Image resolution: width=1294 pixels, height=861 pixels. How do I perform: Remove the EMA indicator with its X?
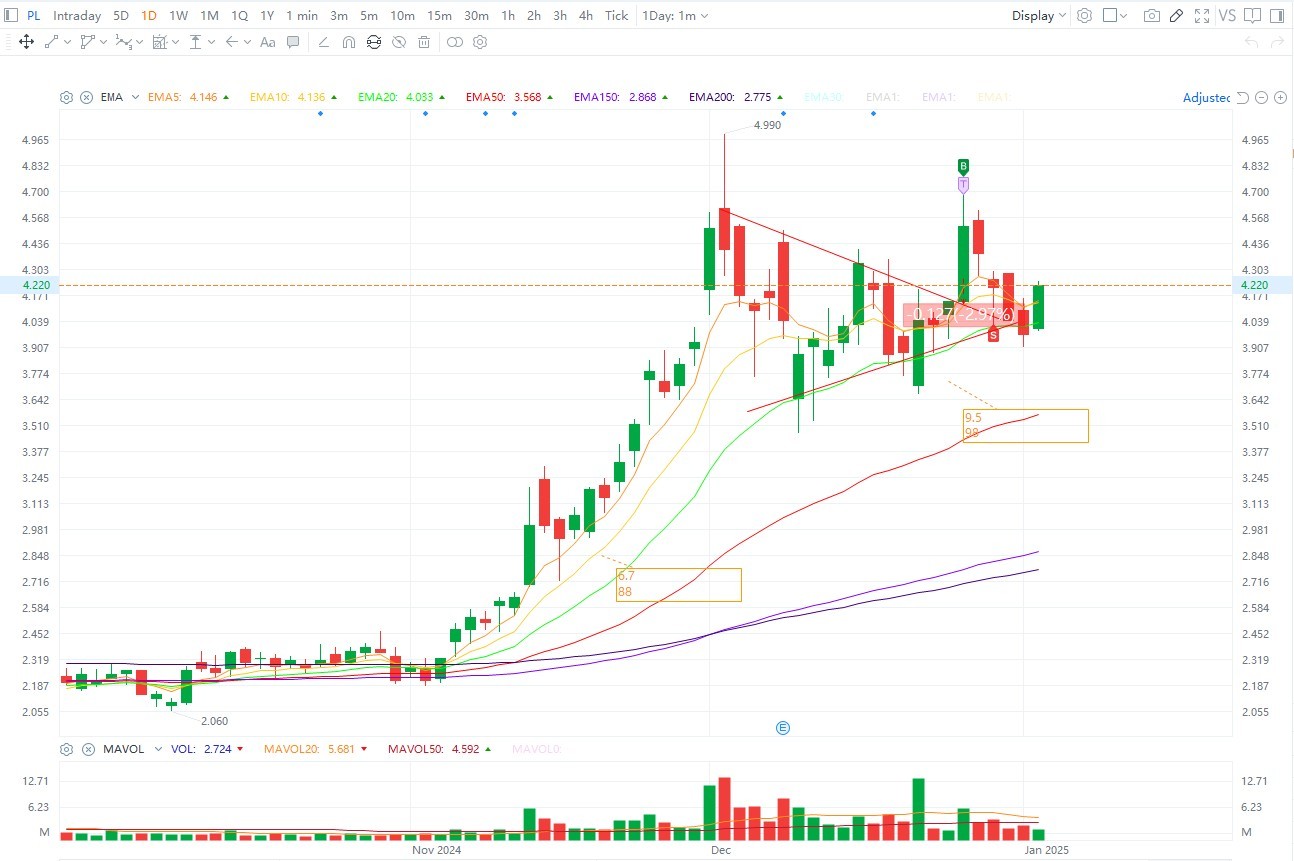(x=86, y=97)
